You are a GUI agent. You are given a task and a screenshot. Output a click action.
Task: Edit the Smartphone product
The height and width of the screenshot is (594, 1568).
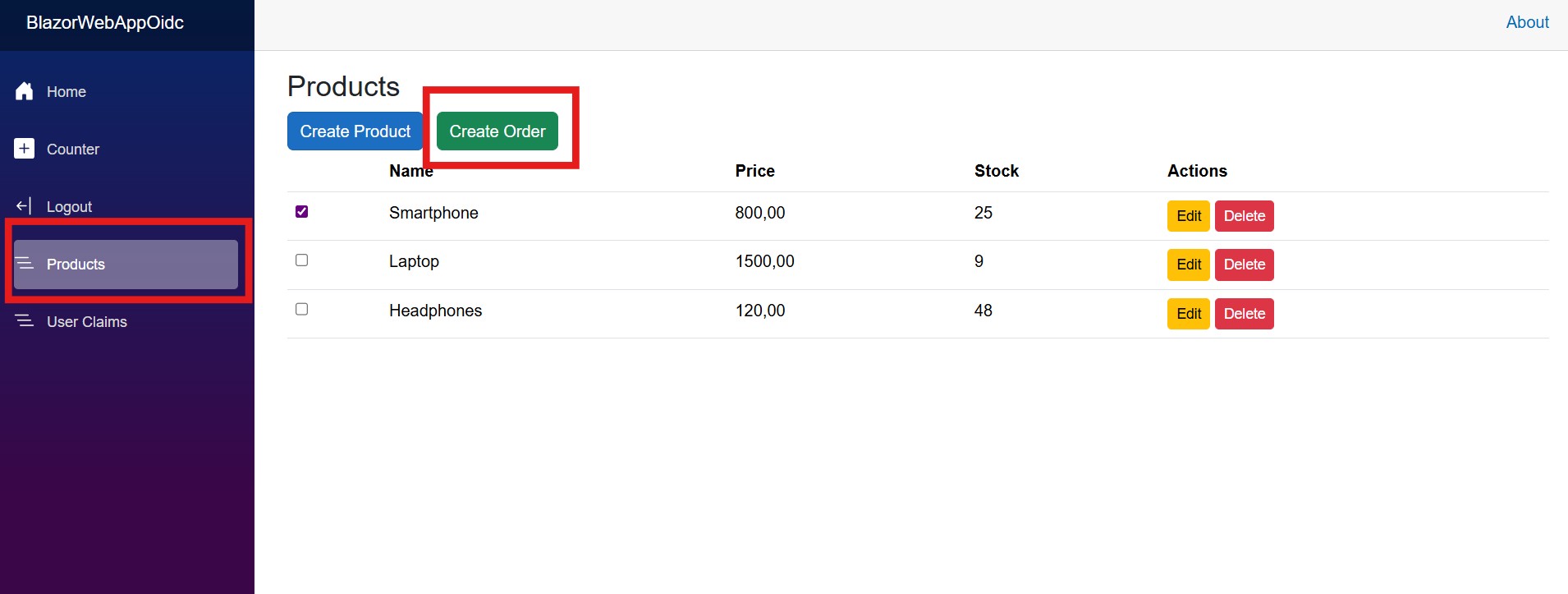coord(1188,216)
